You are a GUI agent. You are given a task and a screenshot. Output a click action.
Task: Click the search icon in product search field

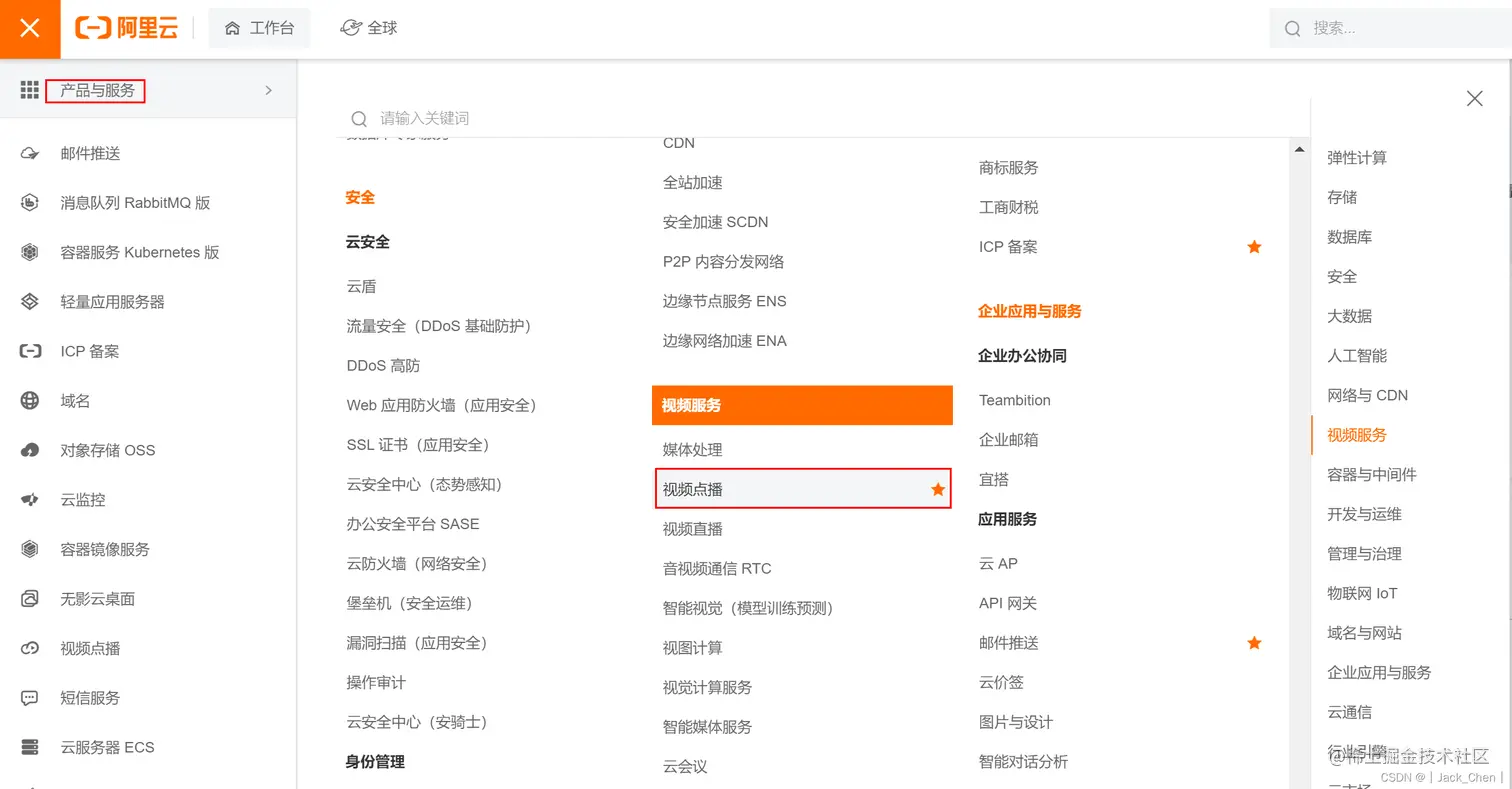pyautogui.click(x=358, y=118)
